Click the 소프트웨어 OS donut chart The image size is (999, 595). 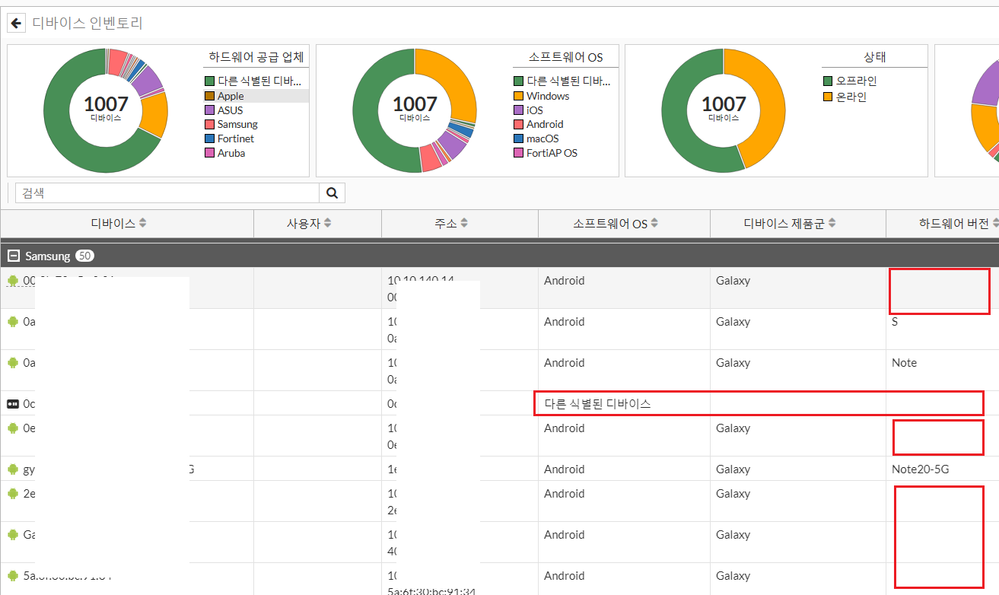415,110
